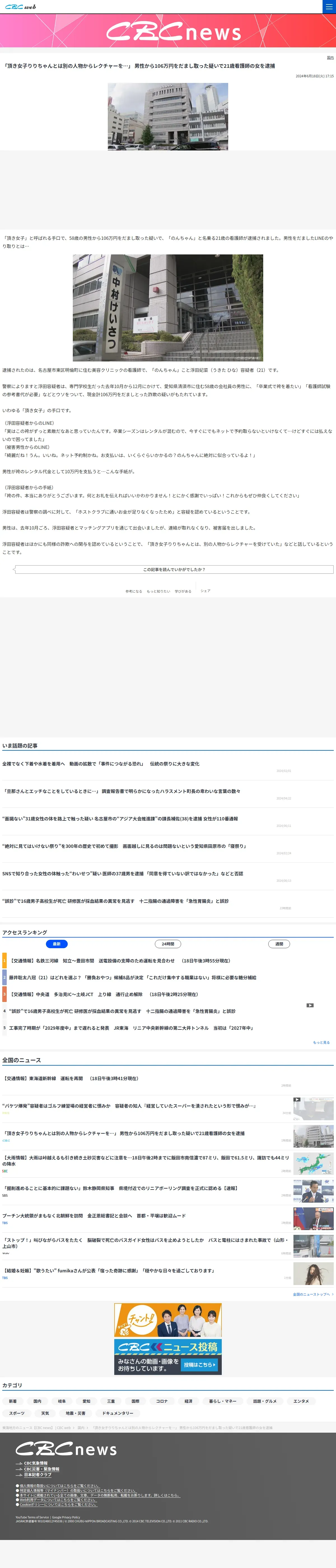Click the CBC web logo
This screenshot has height=1568, width=336.
(x=21, y=7)
